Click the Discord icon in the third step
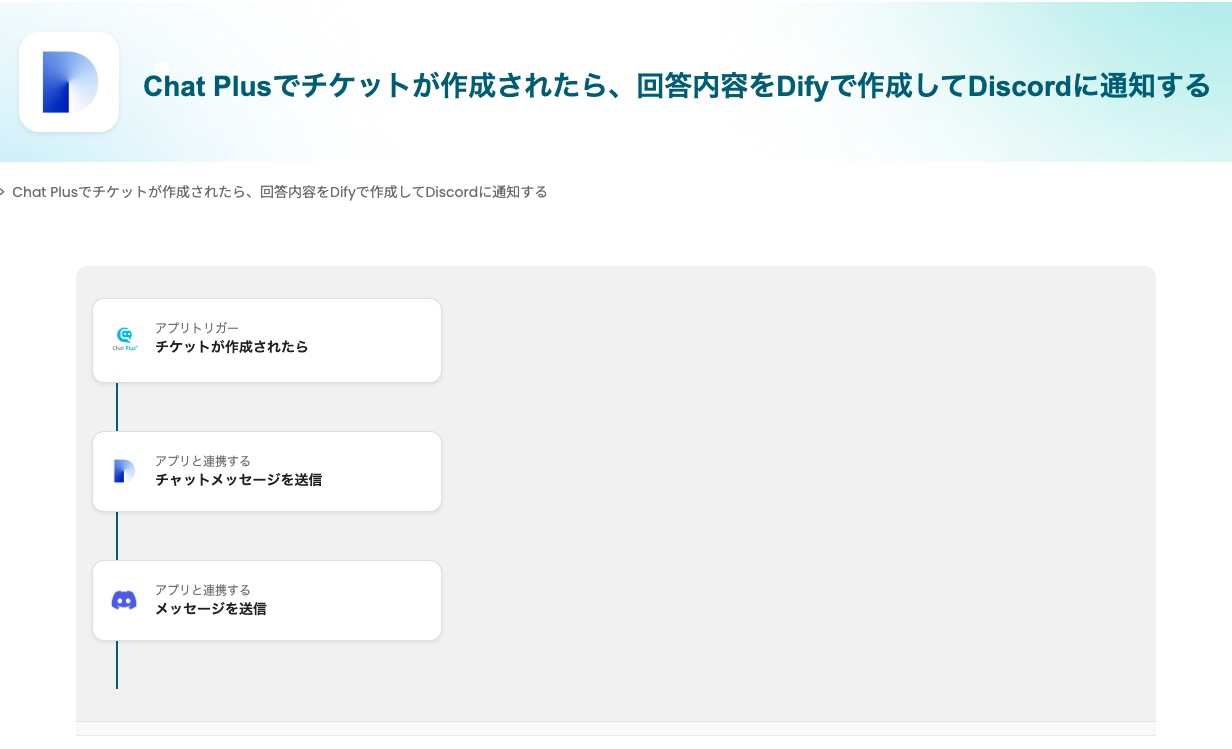The image size is (1232, 749). tap(124, 600)
